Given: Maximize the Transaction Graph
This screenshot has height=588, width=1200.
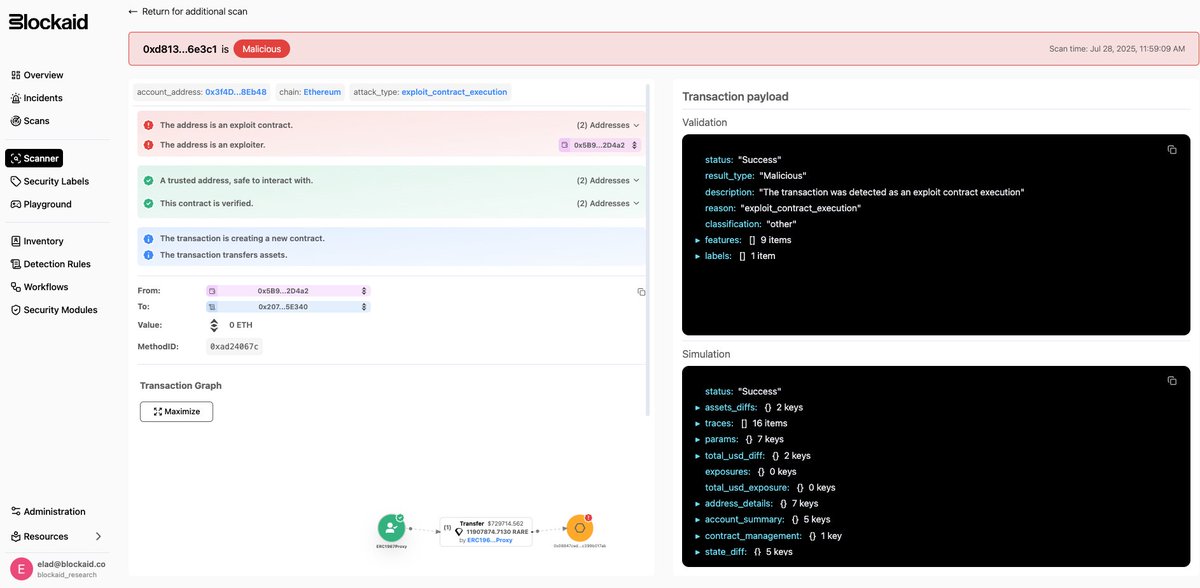Looking at the screenshot, I should click(x=176, y=411).
